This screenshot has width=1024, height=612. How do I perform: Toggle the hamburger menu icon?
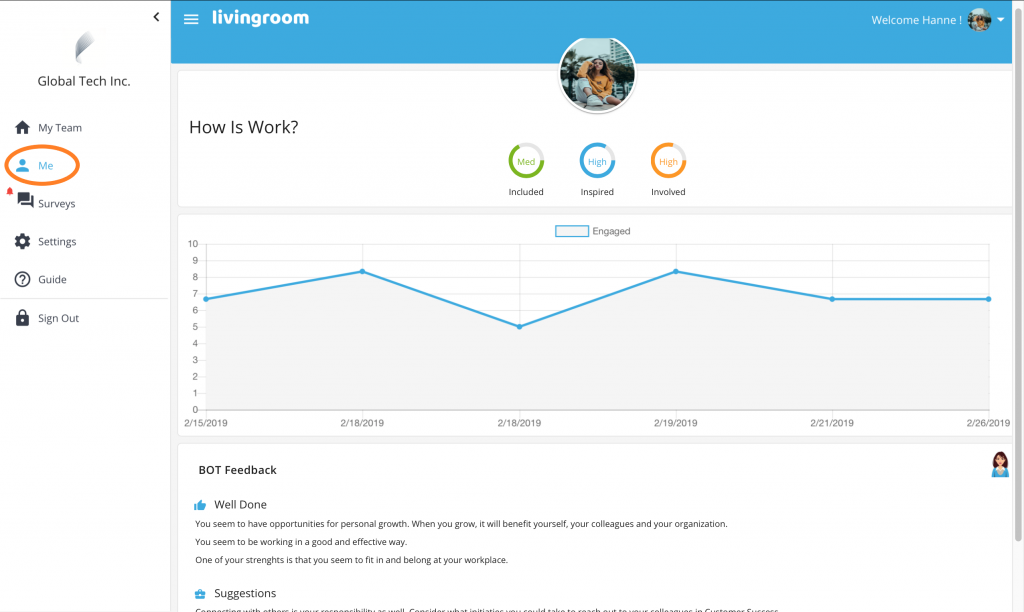point(191,20)
